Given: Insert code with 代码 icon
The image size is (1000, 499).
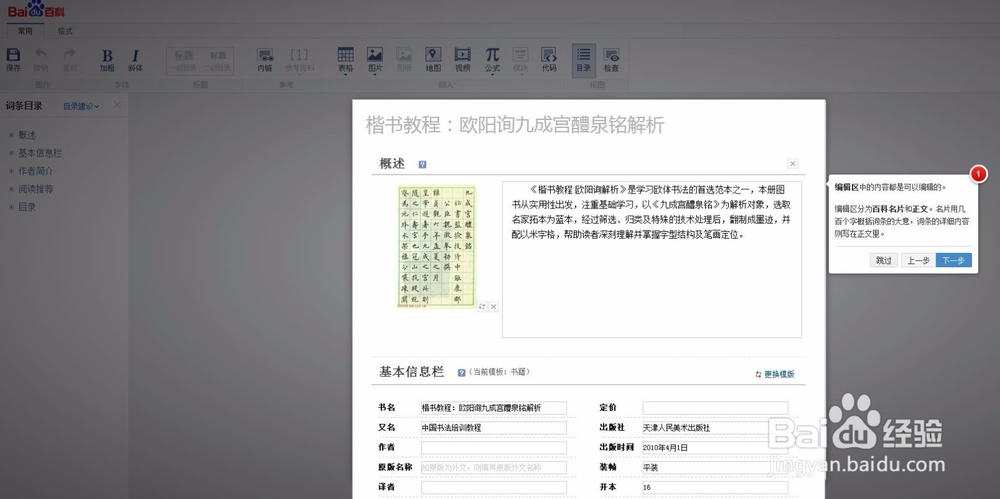Looking at the screenshot, I should click(548, 55).
